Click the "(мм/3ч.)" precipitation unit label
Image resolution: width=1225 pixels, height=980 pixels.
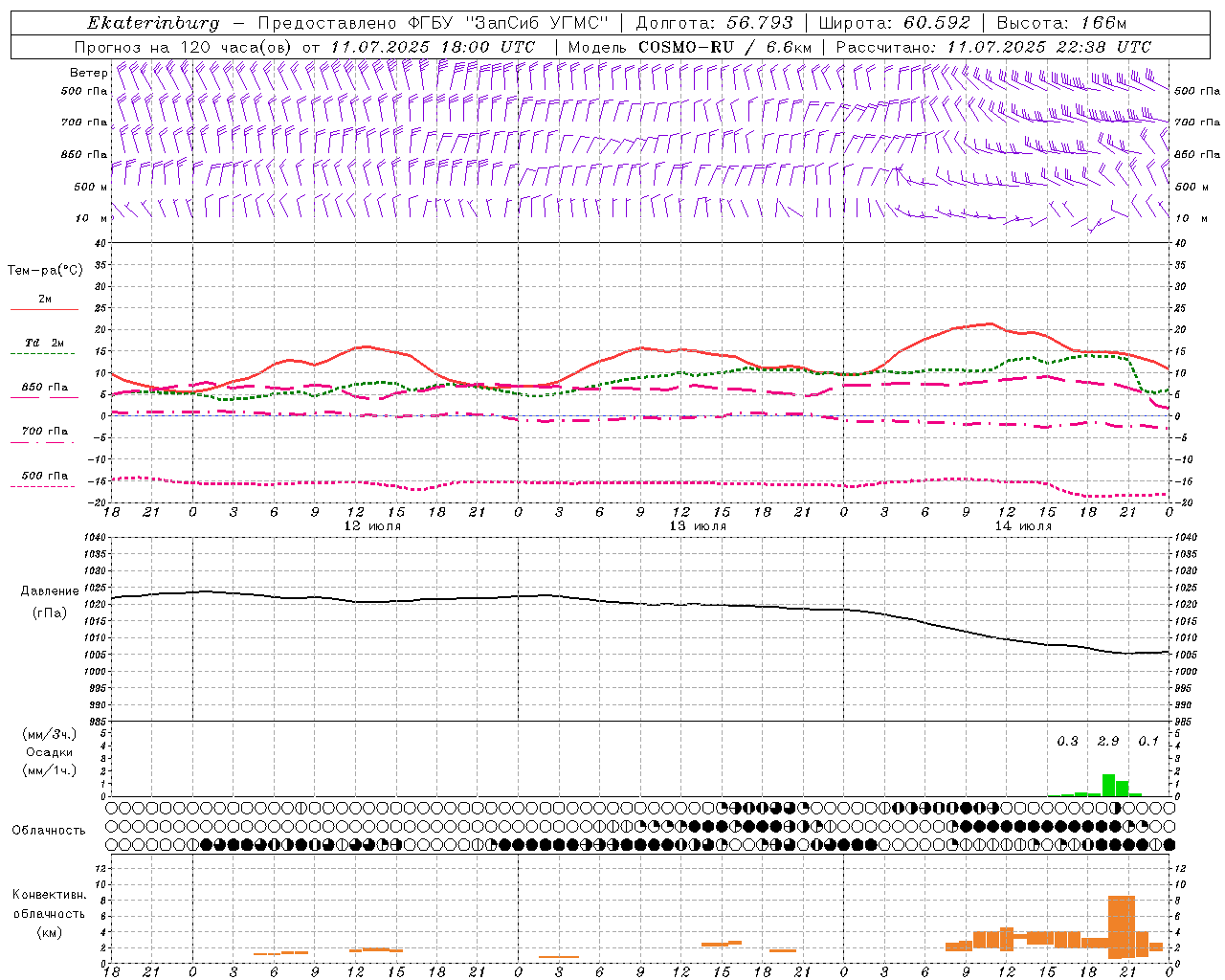(x=49, y=734)
